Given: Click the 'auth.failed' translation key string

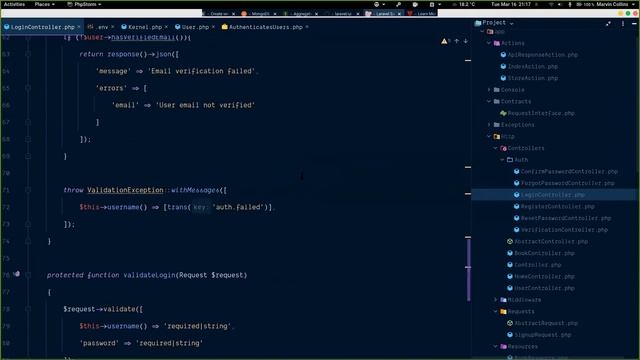Looking at the screenshot, I should coord(238,207).
